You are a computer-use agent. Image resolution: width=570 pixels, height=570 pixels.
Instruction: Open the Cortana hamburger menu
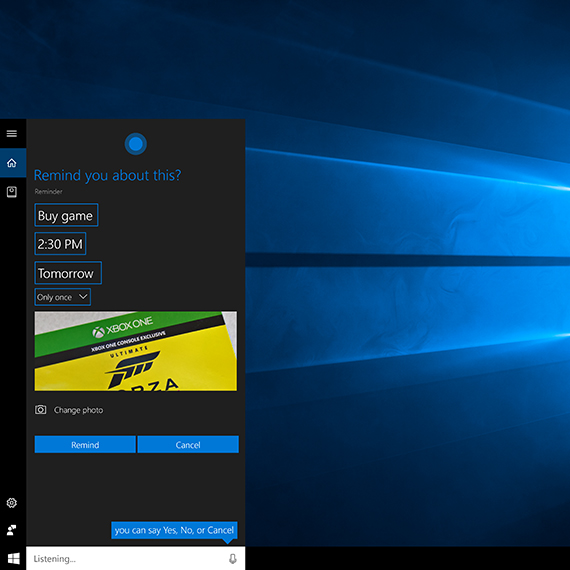pos(12,133)
